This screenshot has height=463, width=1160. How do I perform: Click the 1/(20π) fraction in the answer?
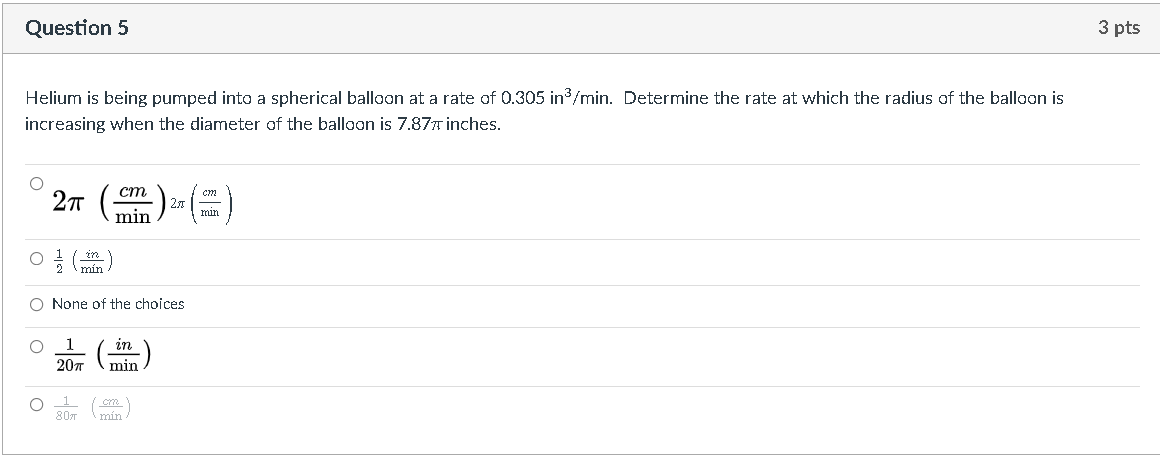(x=70, y=355)
